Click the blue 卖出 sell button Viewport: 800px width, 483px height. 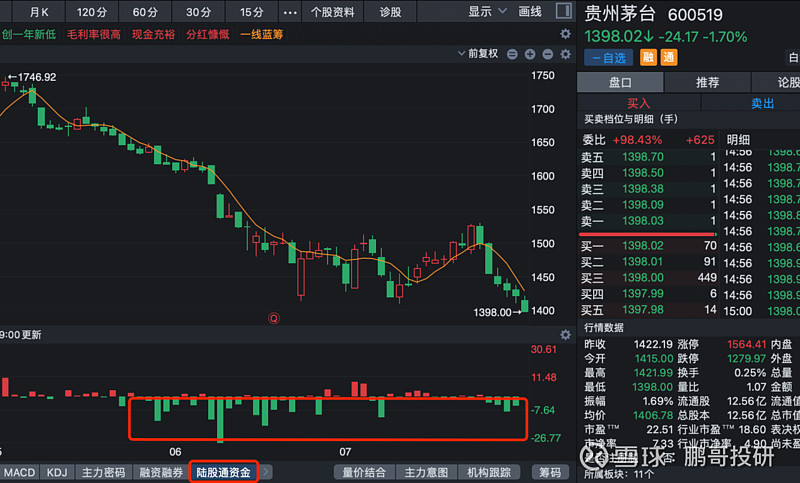pos(751,104)
